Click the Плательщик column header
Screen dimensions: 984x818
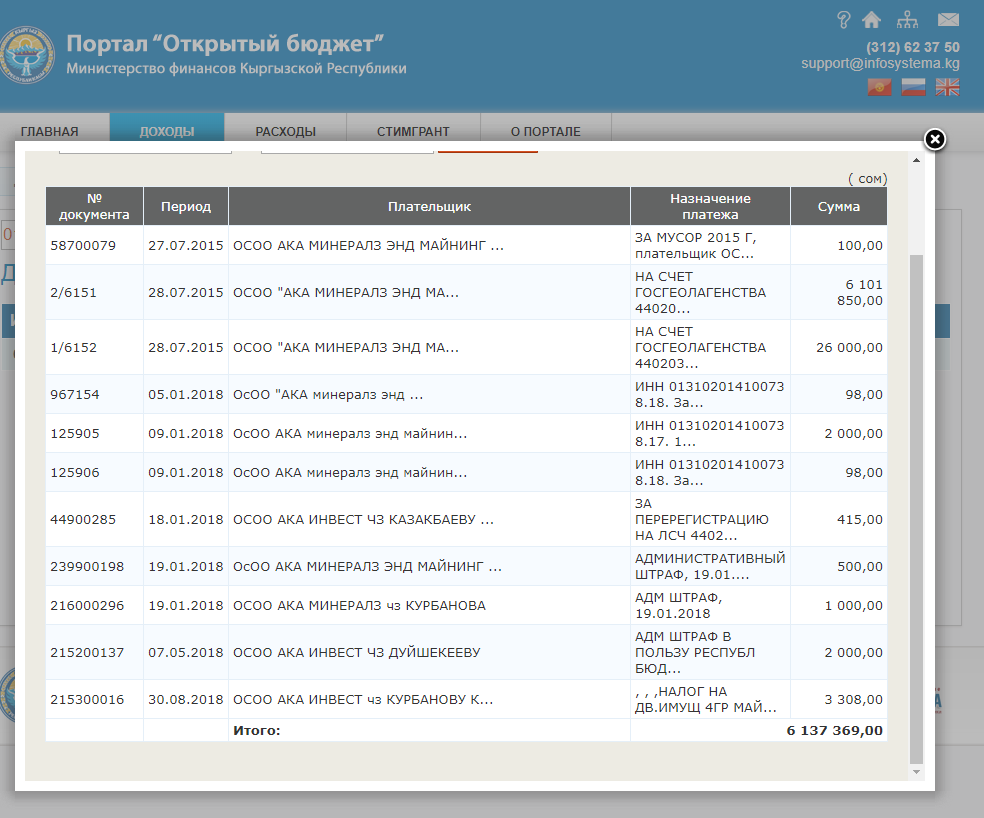click(429, 206)
